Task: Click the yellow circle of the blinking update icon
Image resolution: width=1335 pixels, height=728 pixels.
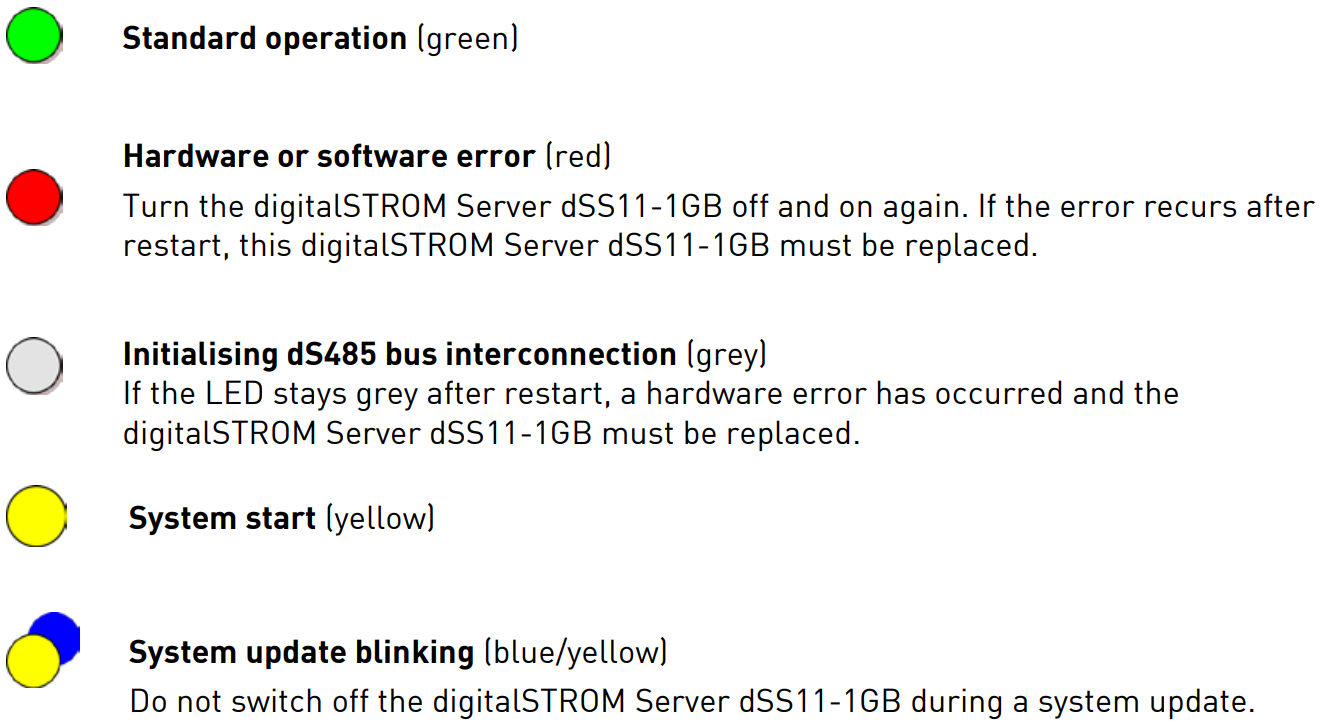Action: 35,658
